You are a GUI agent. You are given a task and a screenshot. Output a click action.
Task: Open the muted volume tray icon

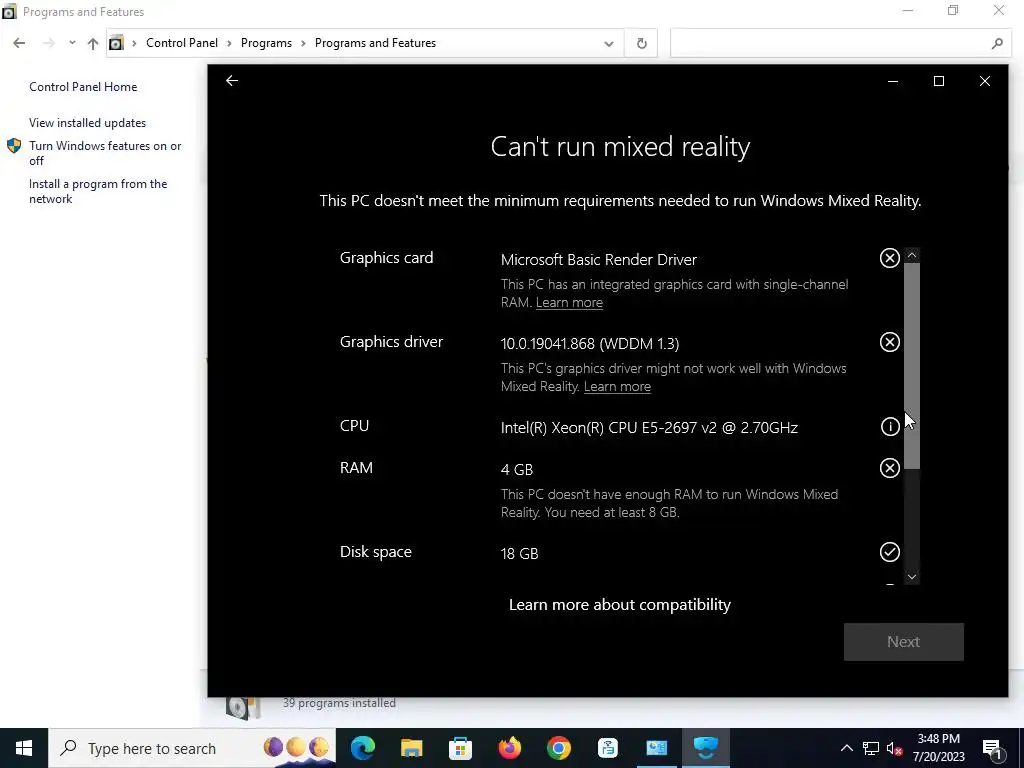pyautogui.click(x=894, y=748)
